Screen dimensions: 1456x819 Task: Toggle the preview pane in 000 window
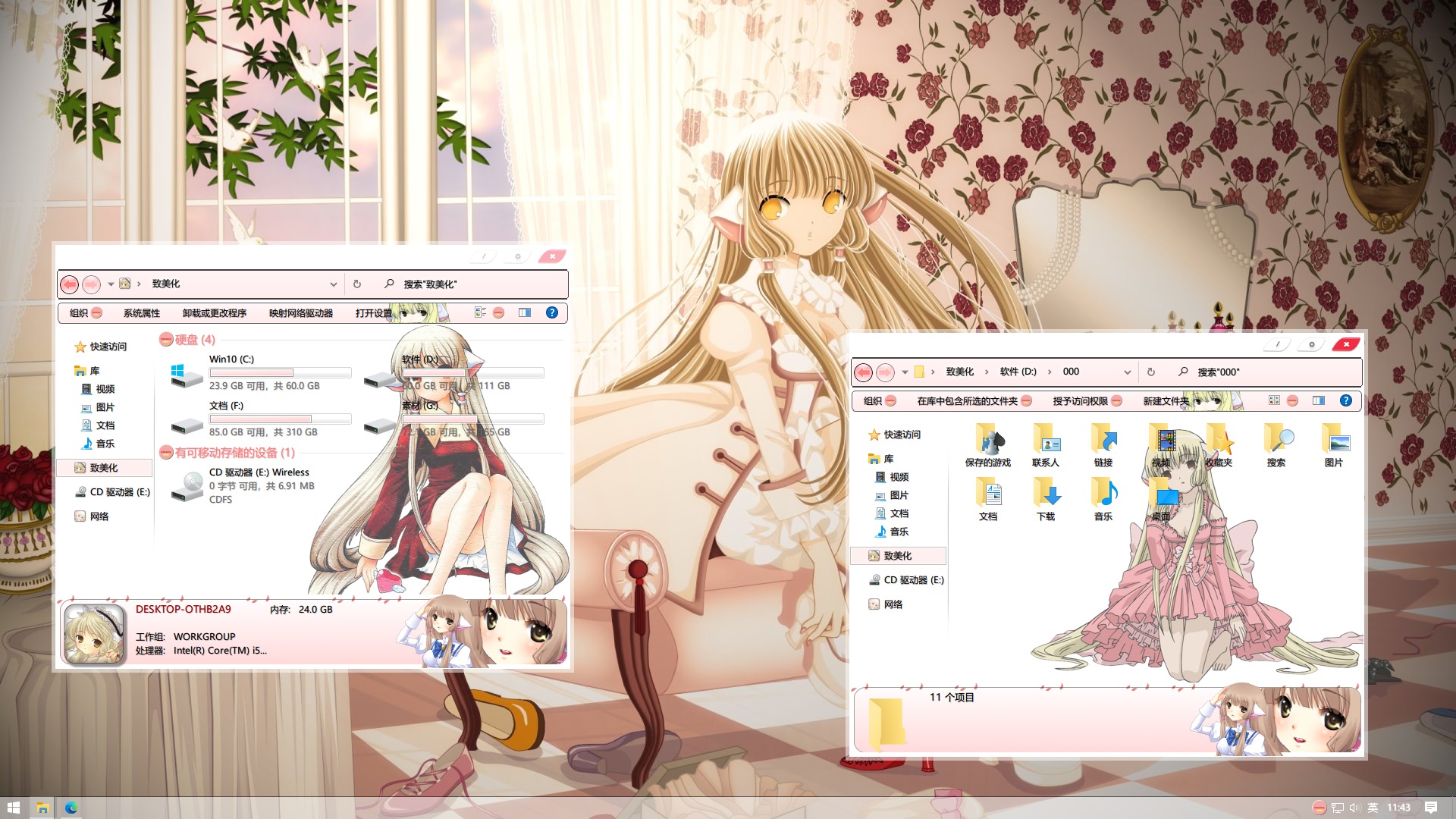click(x=1319, y=400)
